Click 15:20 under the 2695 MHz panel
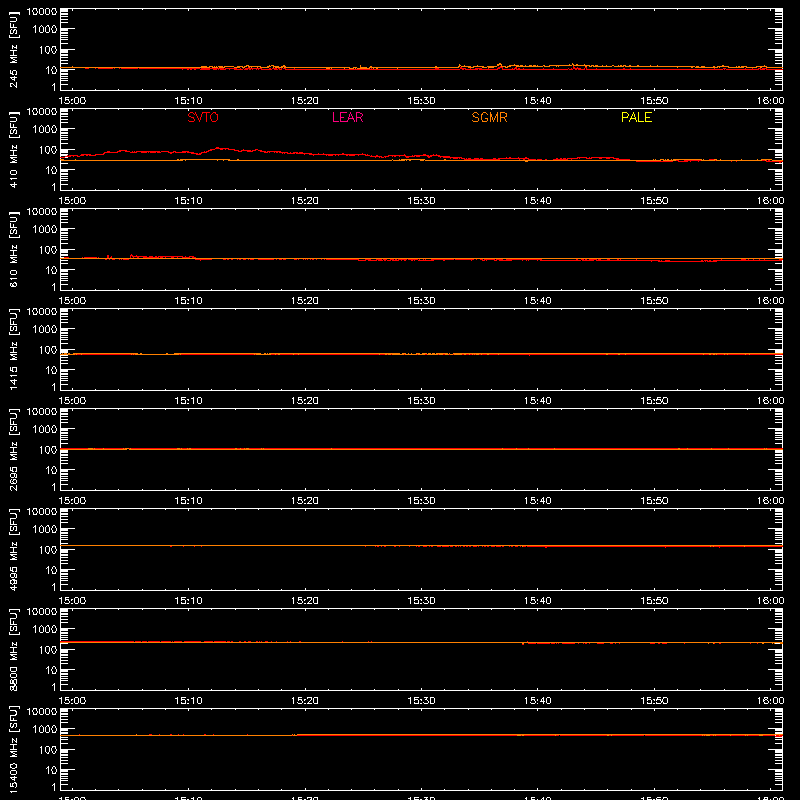The height and width of the screenshot is (800, 800). [x=305, y=501]
